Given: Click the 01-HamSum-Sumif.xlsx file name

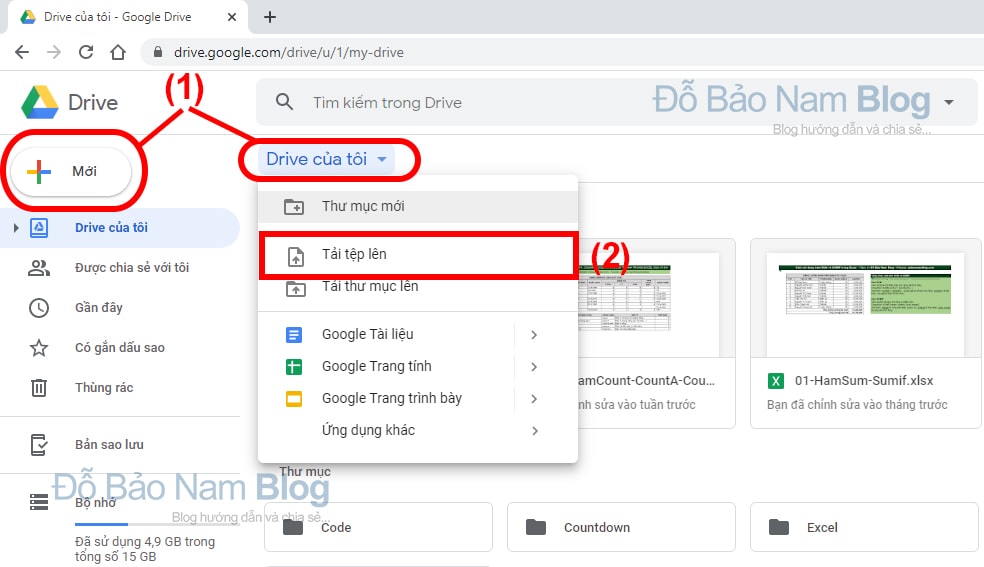Looking at the screenshot, I should point(864,381).
